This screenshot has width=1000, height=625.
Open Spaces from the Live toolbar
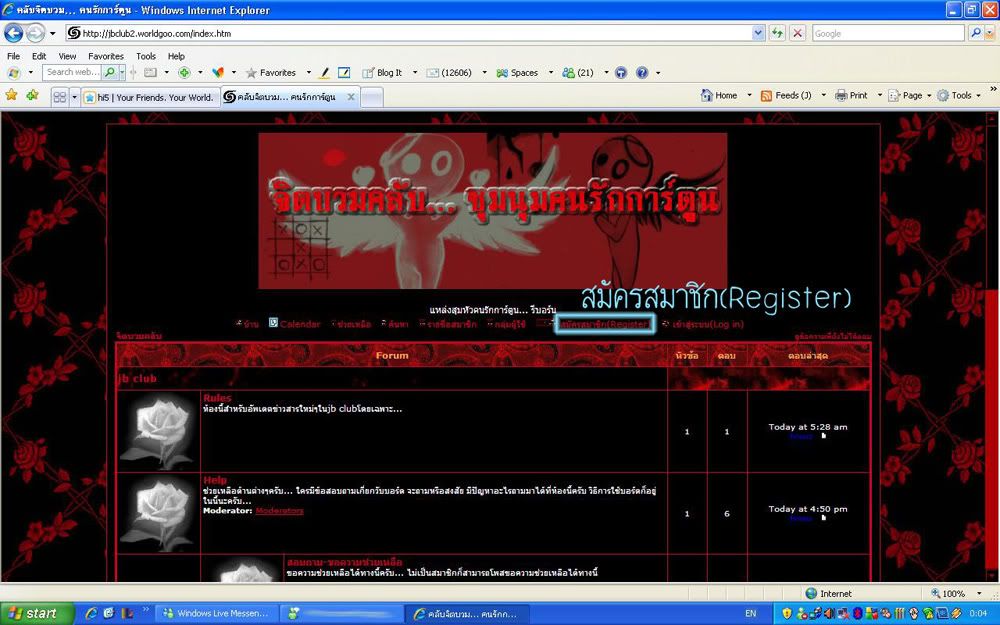pos(517,72)
